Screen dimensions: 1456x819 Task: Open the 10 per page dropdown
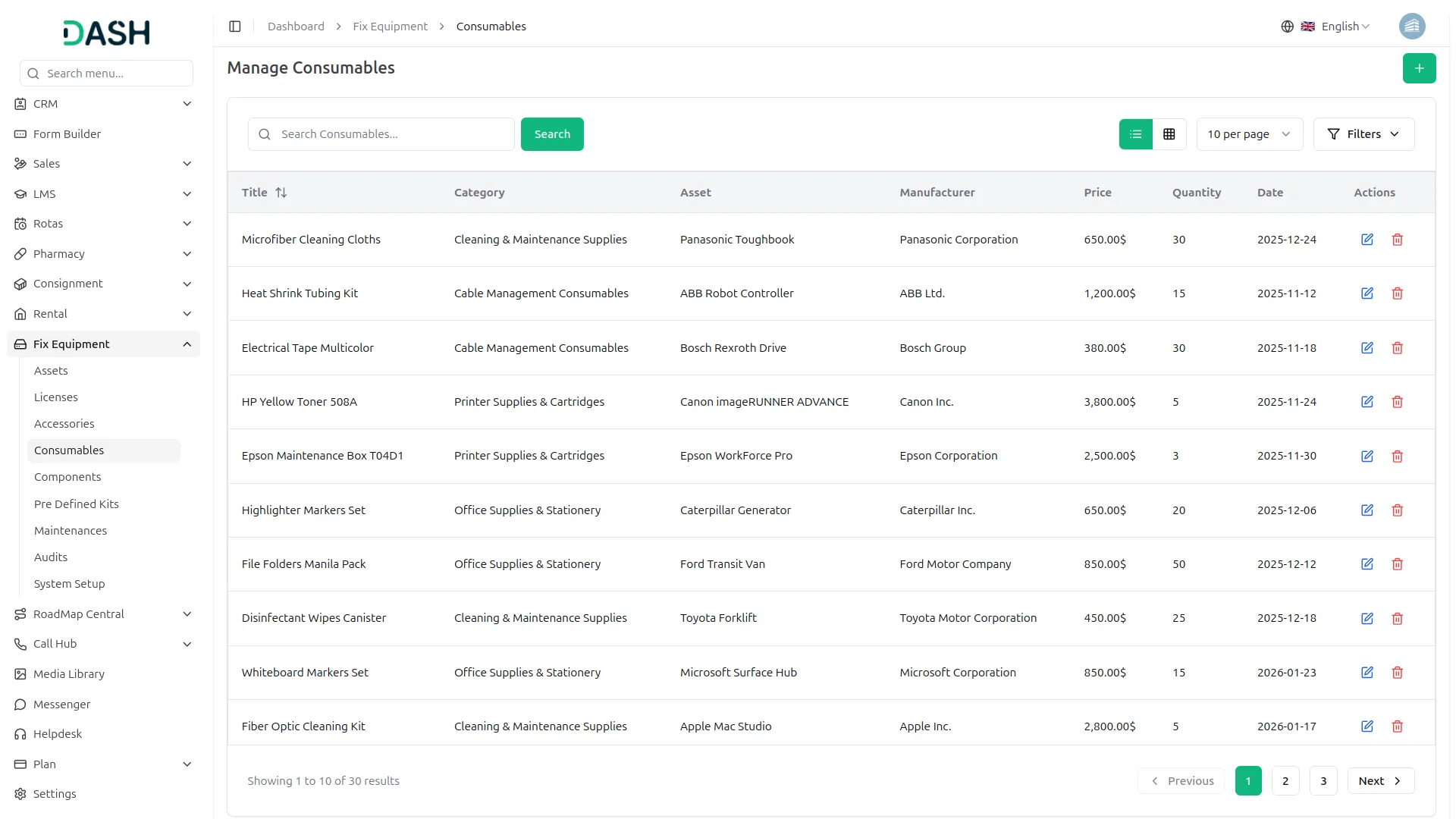click(1249, 134)
